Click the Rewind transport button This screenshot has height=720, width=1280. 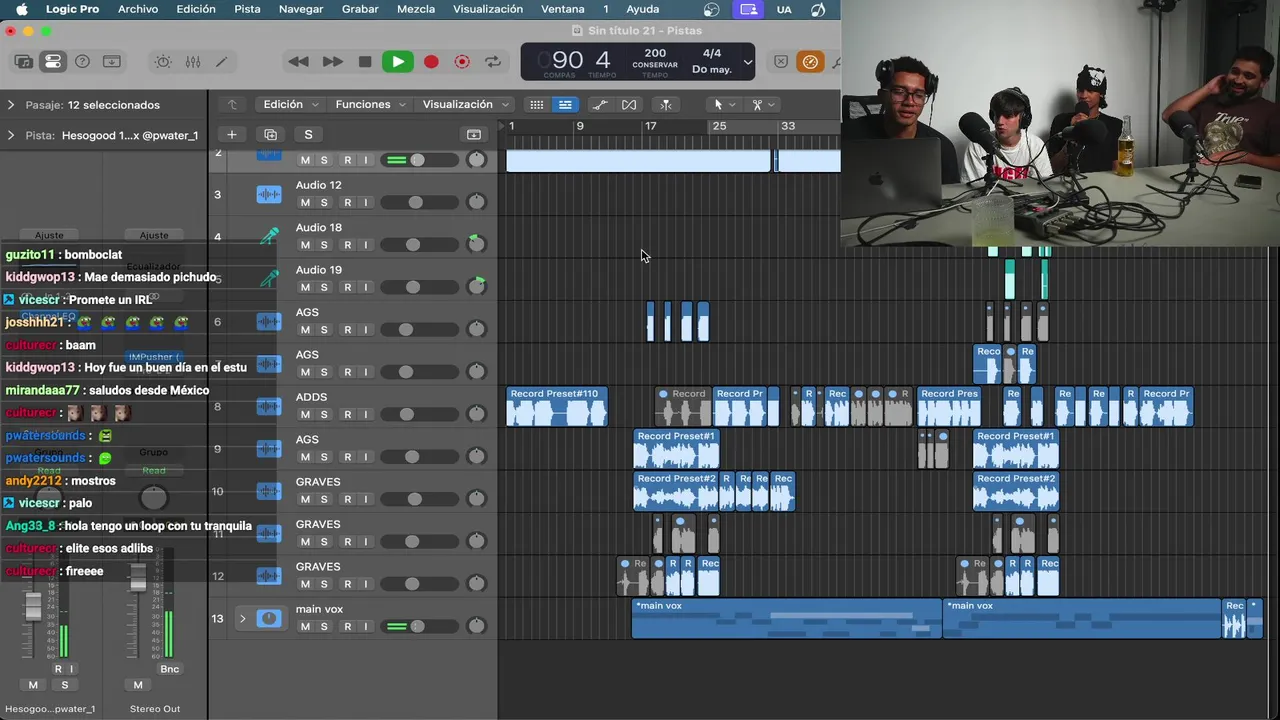point(298,62)
